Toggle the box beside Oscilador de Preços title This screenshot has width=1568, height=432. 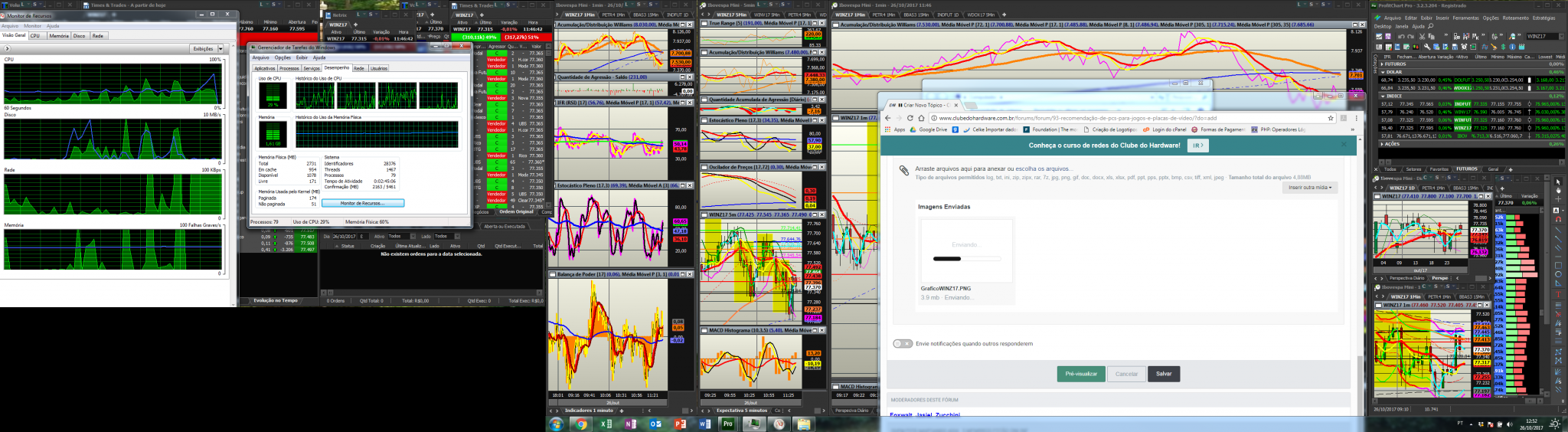coord(704,166)
